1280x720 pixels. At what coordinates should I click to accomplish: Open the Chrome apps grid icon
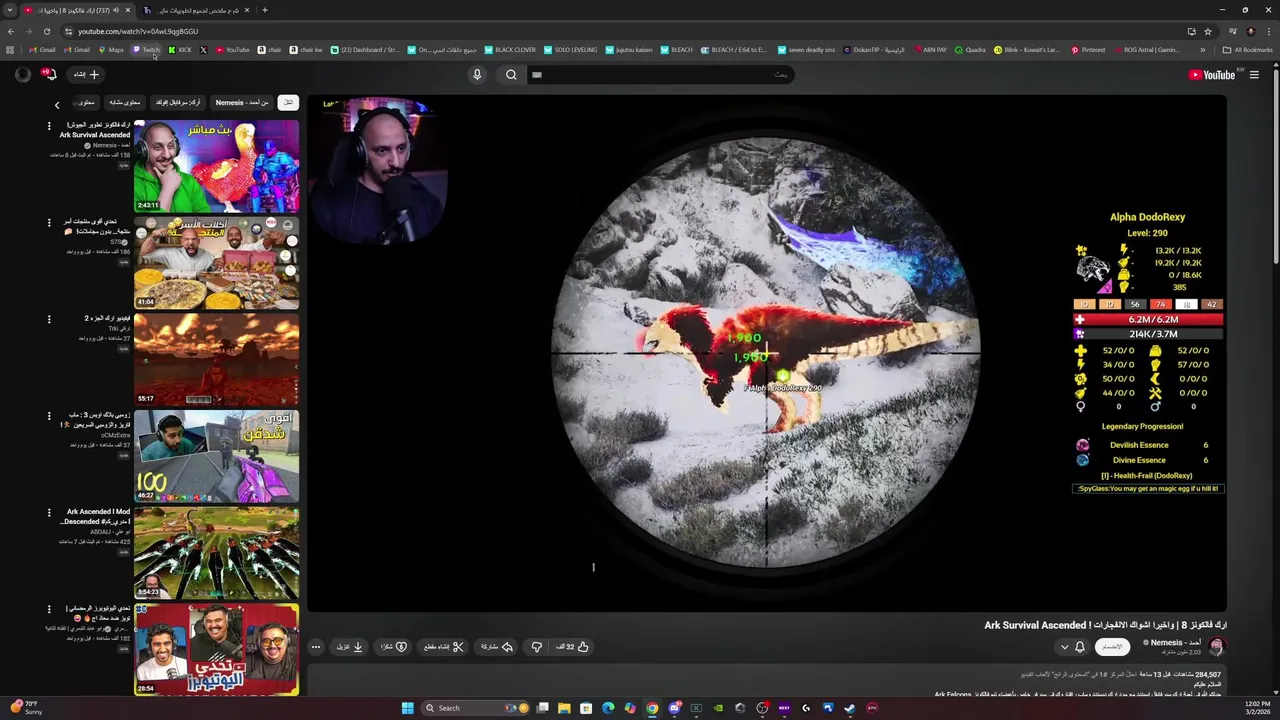[10, 50]
